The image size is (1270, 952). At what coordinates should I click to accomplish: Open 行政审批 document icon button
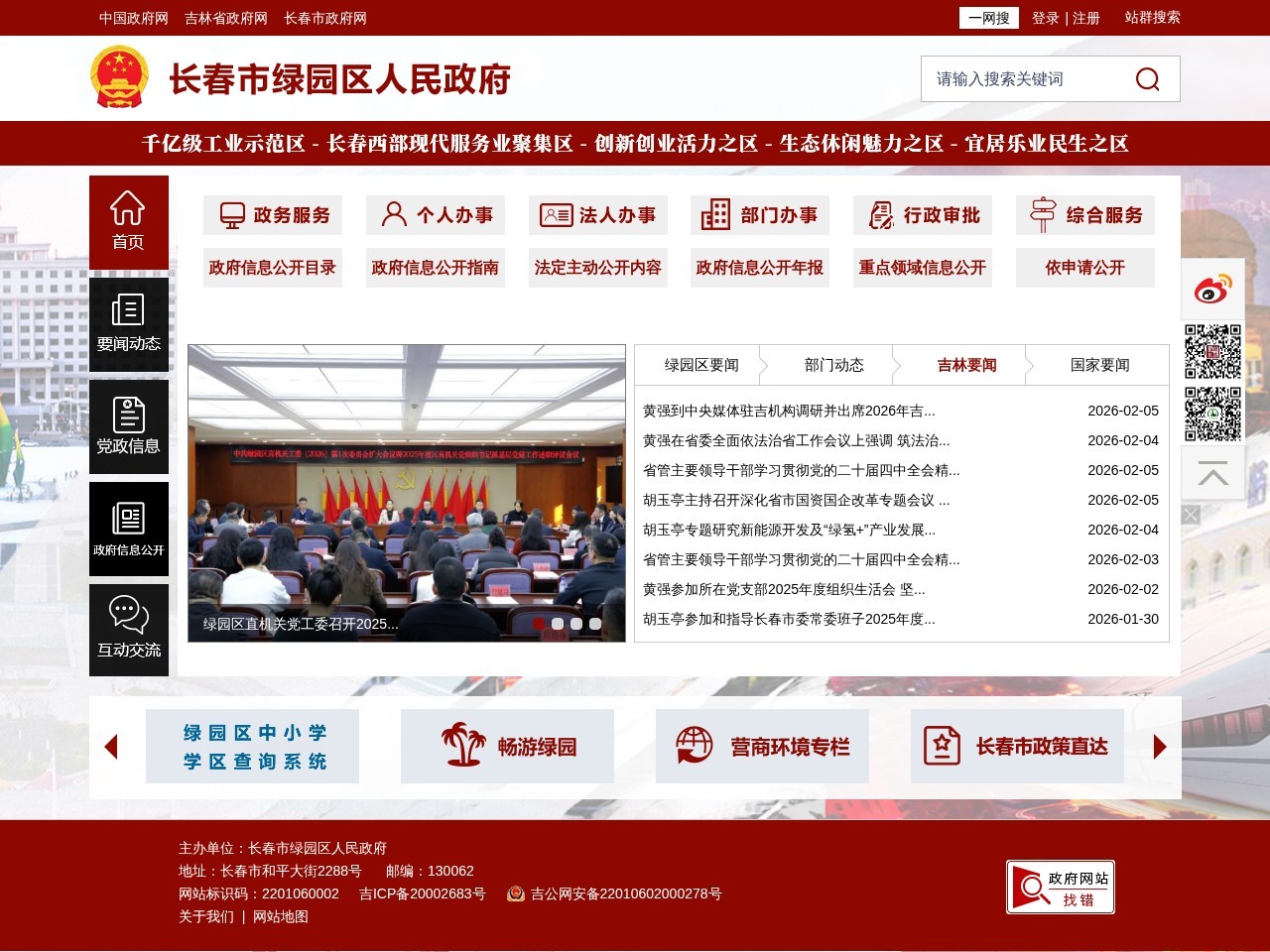click(x=923, y=215)
